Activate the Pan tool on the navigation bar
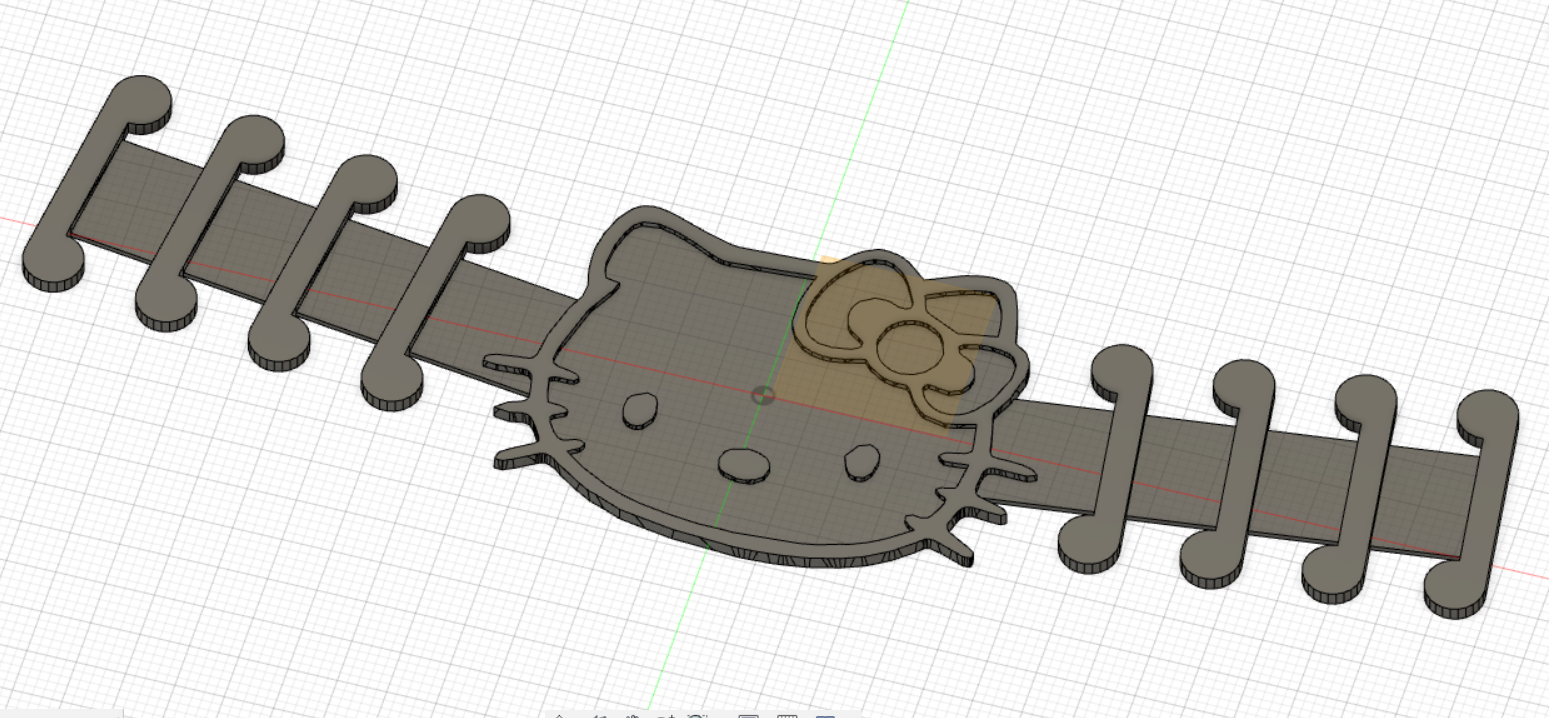1549x718 pixels. click(x=633, y=715)
